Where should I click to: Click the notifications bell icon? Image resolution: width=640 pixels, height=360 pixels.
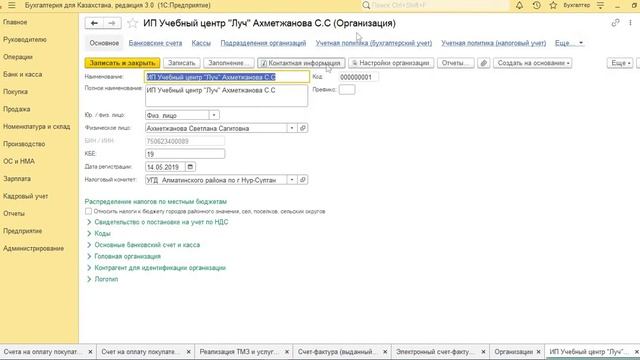click(x=519, y=5)
